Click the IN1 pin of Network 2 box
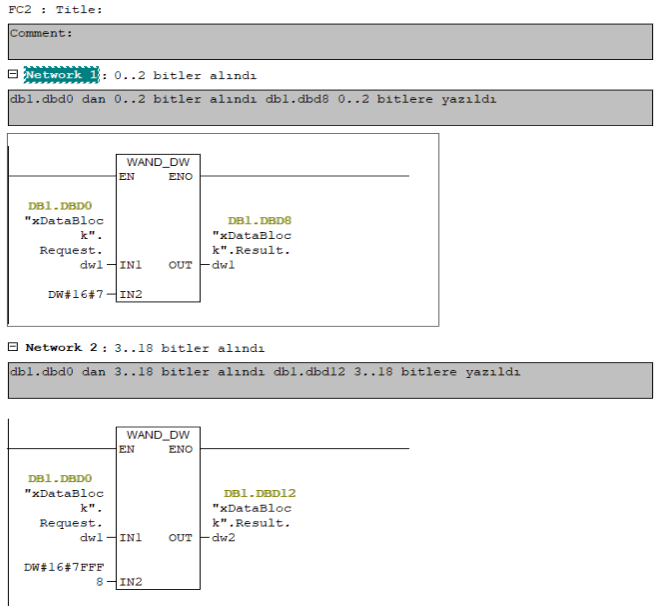This screenshot has width=657, height=606. coord(131,537)
